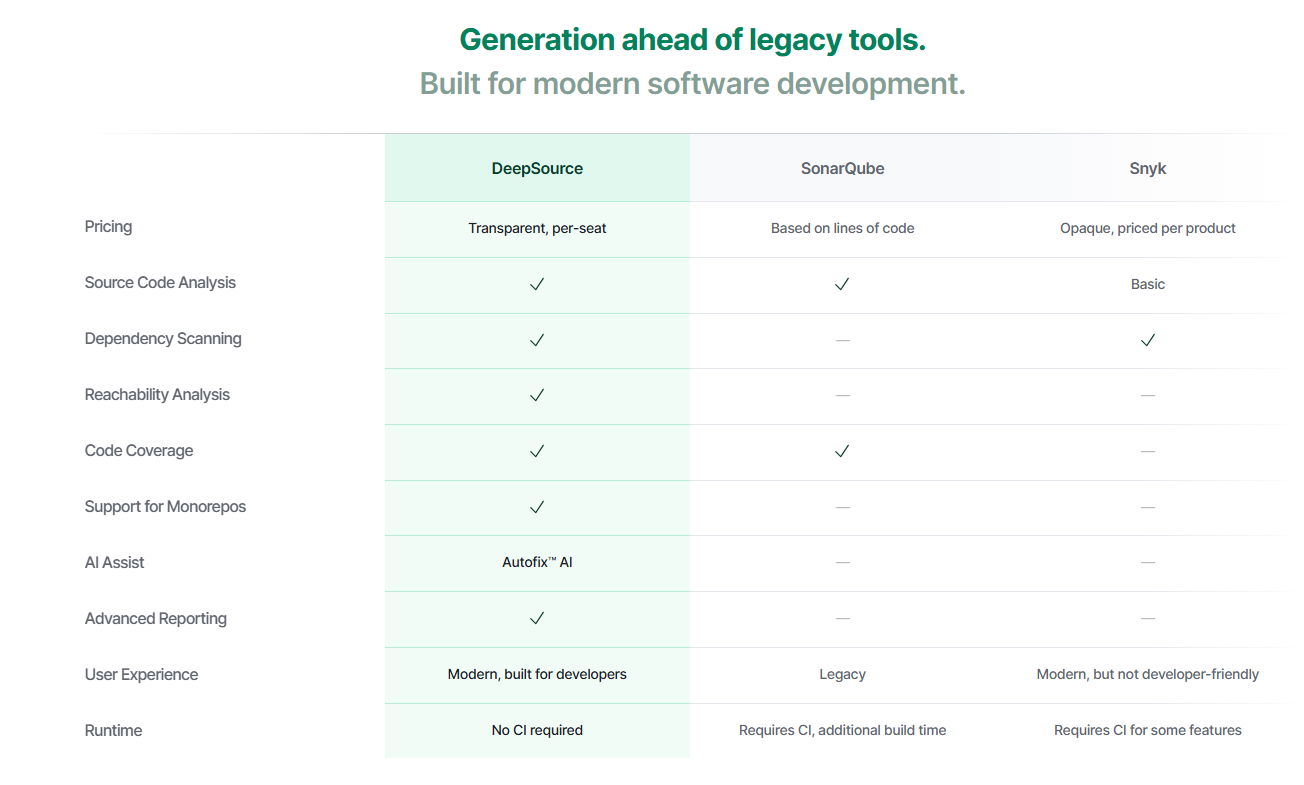Click DeepSource Reachability Analysis checkmark

pyautogui.click(x=537, y=395)
